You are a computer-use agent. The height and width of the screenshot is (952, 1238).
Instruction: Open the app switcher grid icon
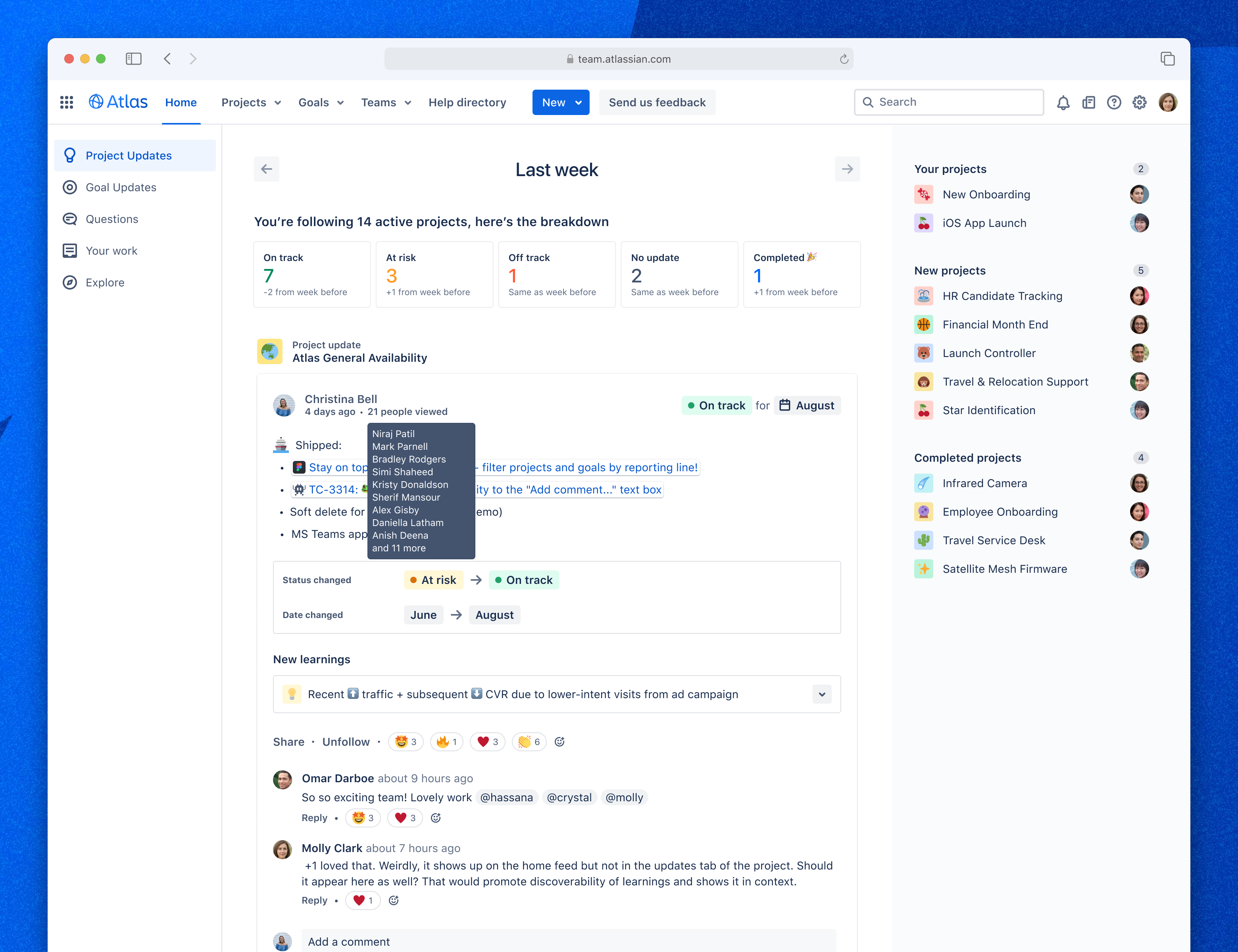coord(66,102)
